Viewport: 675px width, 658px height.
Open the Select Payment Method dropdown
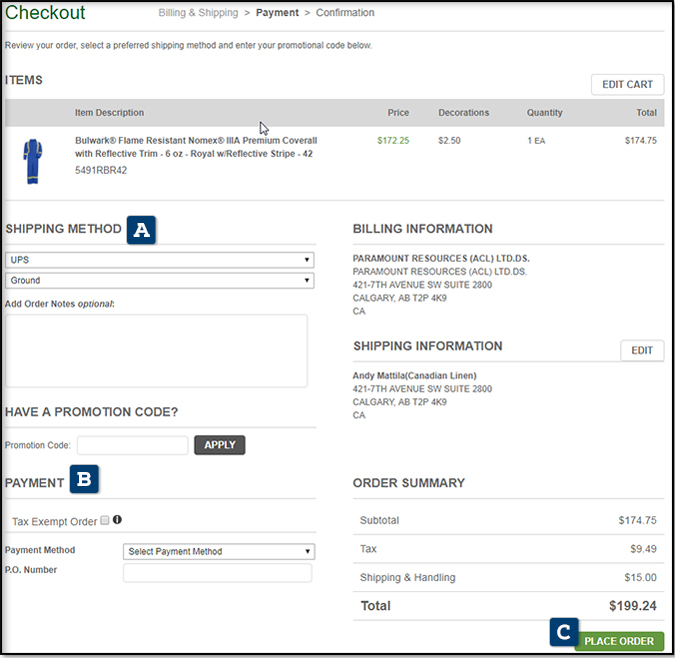click(218, 551)
